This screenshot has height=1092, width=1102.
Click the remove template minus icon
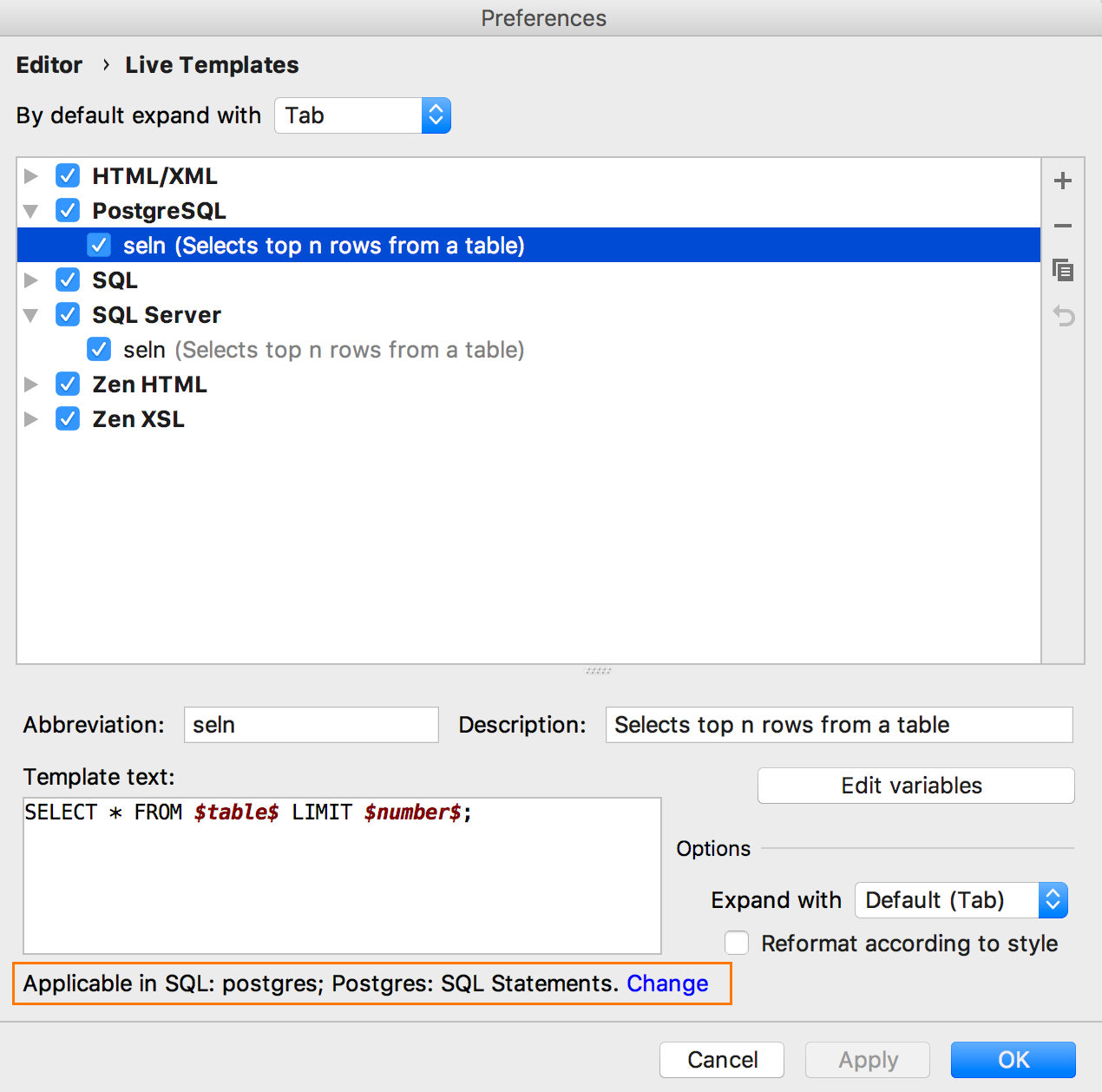(x=1062, y=226)
